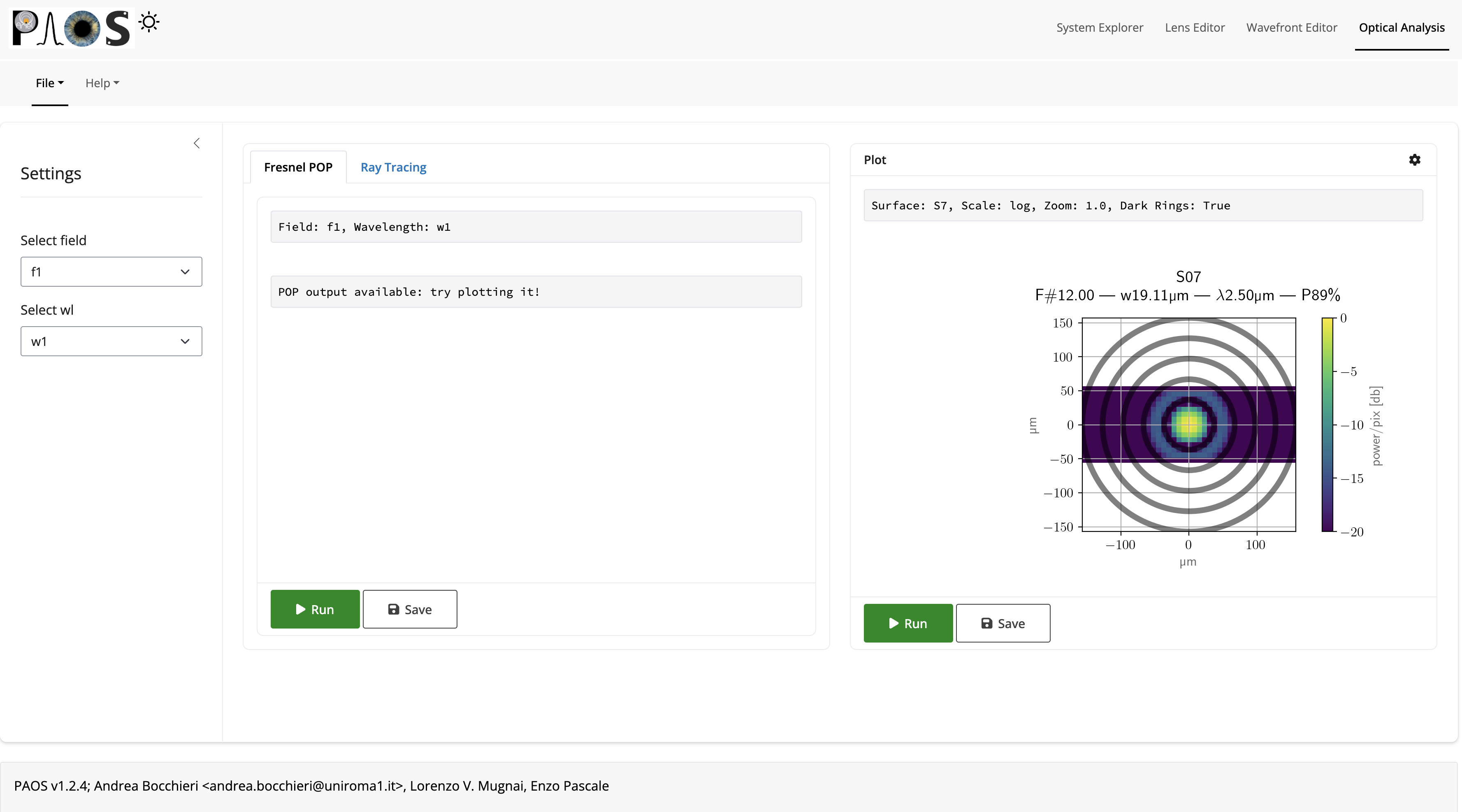Viewport: 1462px width, 812px height.
Task: Open the File menu
Action: [49, 83]
